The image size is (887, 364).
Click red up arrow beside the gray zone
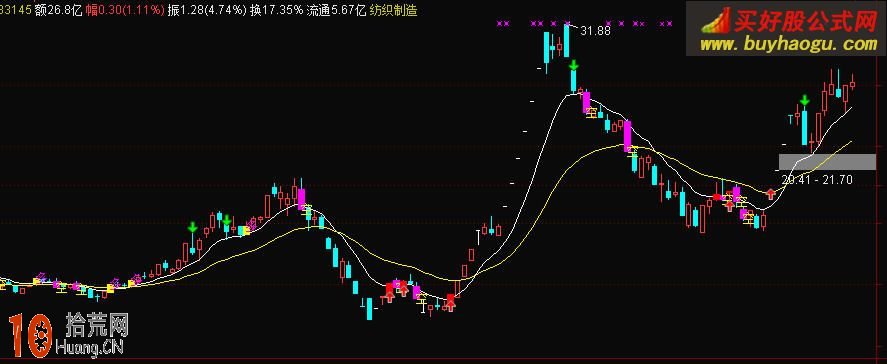(770, 194)
